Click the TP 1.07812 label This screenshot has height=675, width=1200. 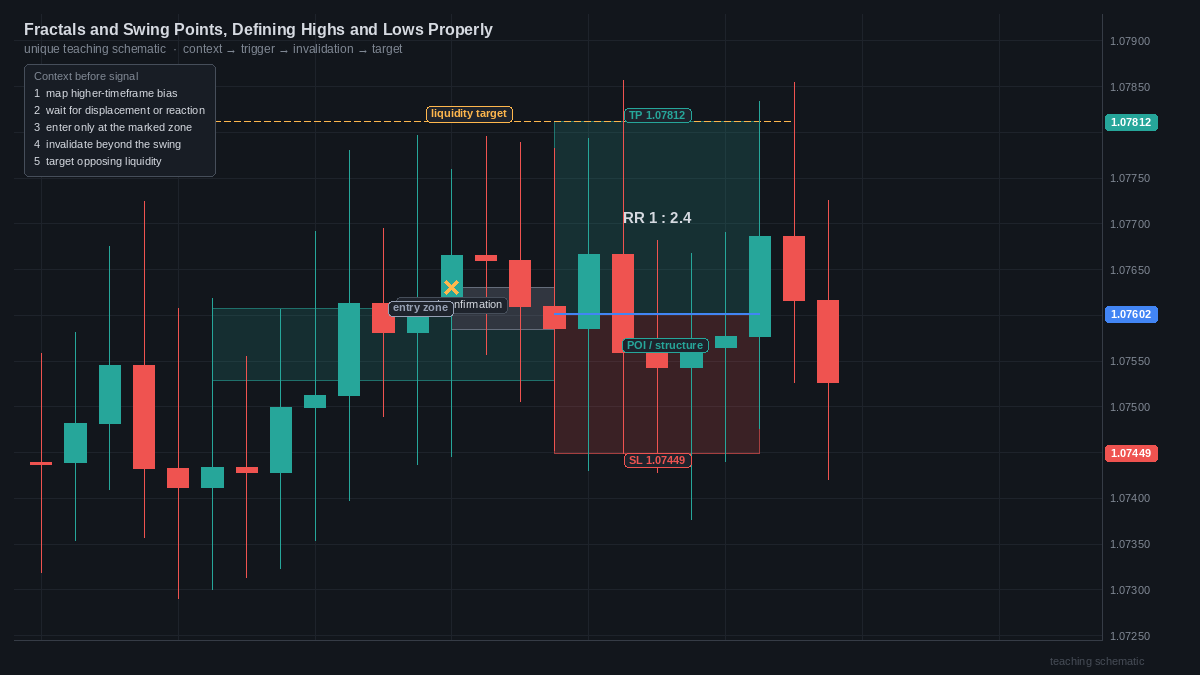click(x=657, y=115)
